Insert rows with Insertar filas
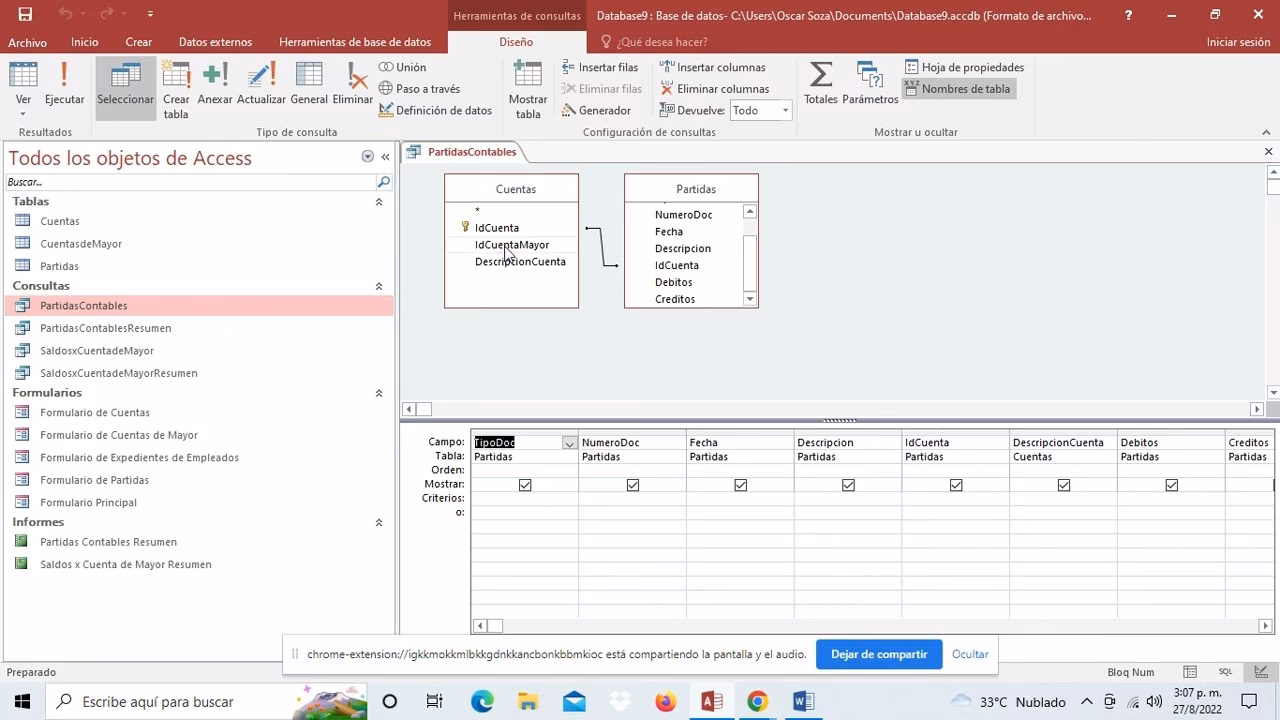Image resolution: width=1280 pixels, height=720 pixels. tap(600, 67)
